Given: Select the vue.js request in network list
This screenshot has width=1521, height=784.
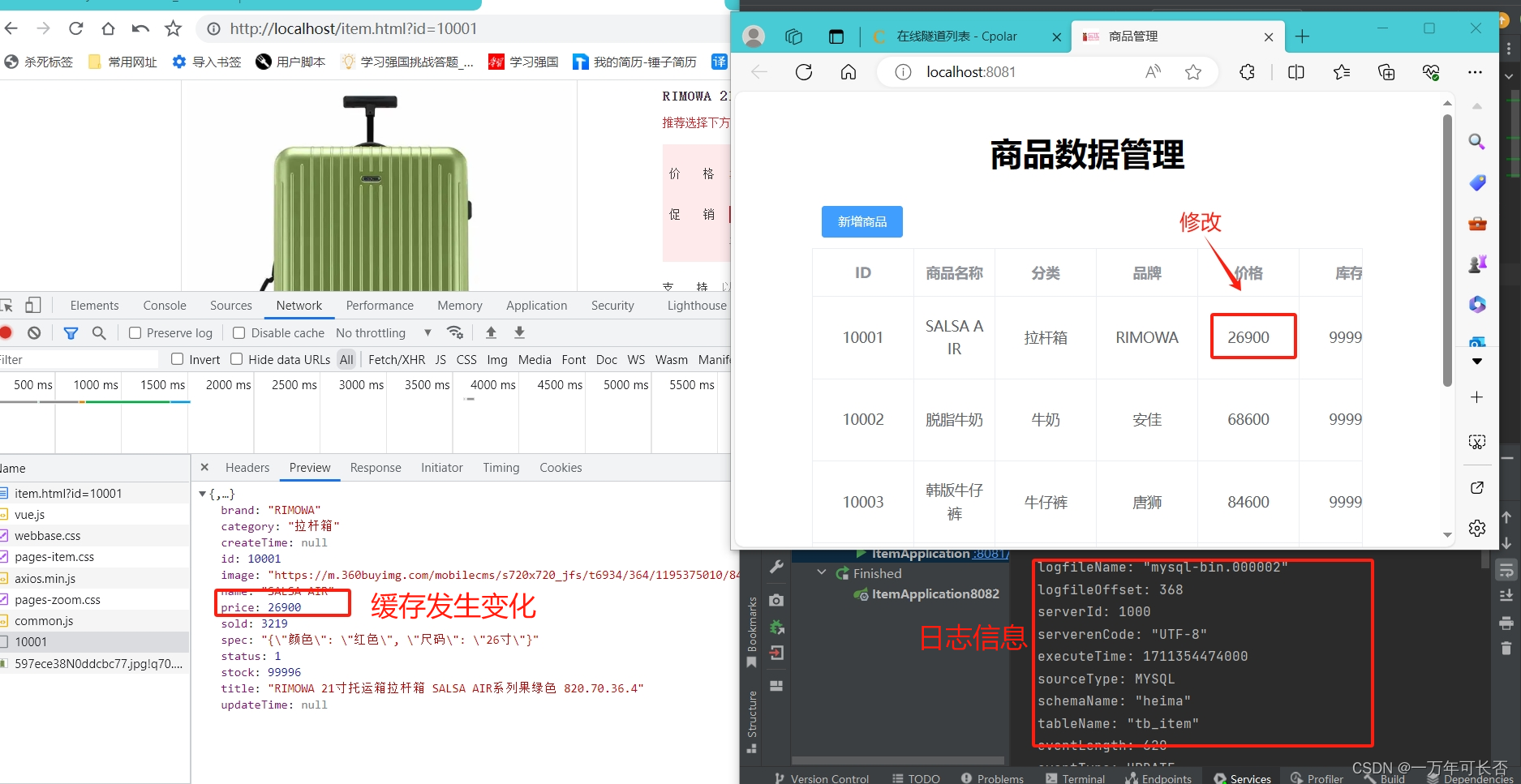Looking at the screenshot, I should click(94, 514).
